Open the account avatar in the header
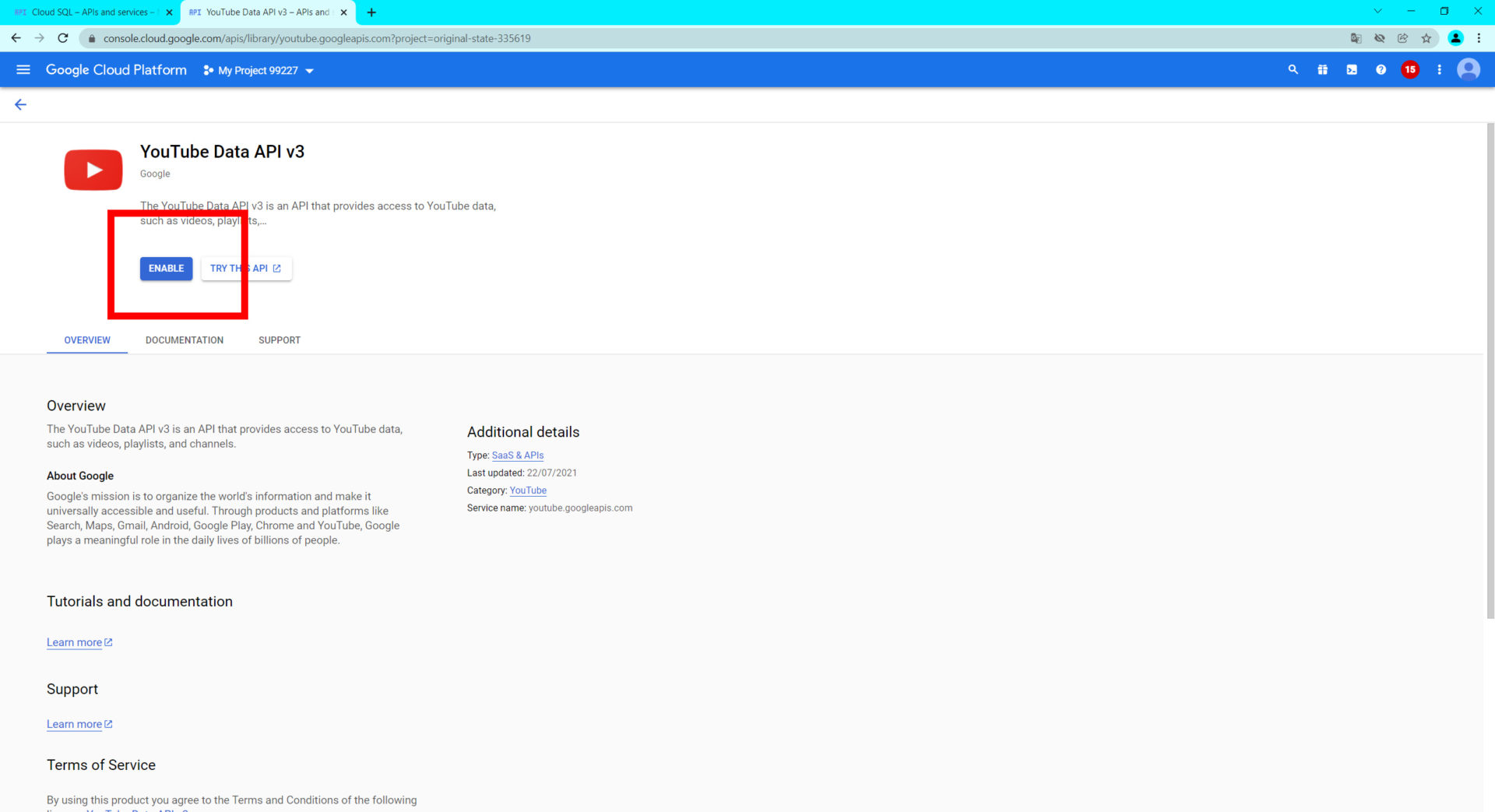Image resolution: width=1495 pixels, height=812 pixels. tap(1469, 70)
